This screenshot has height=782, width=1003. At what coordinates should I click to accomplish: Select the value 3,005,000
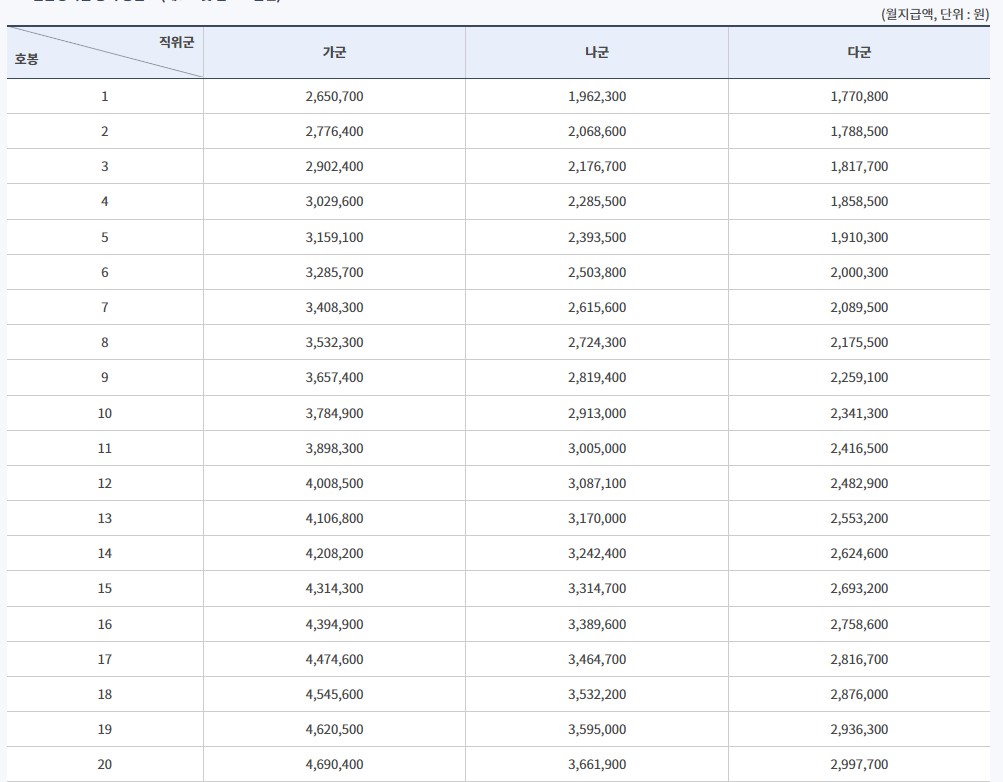[x=597, y=449]
